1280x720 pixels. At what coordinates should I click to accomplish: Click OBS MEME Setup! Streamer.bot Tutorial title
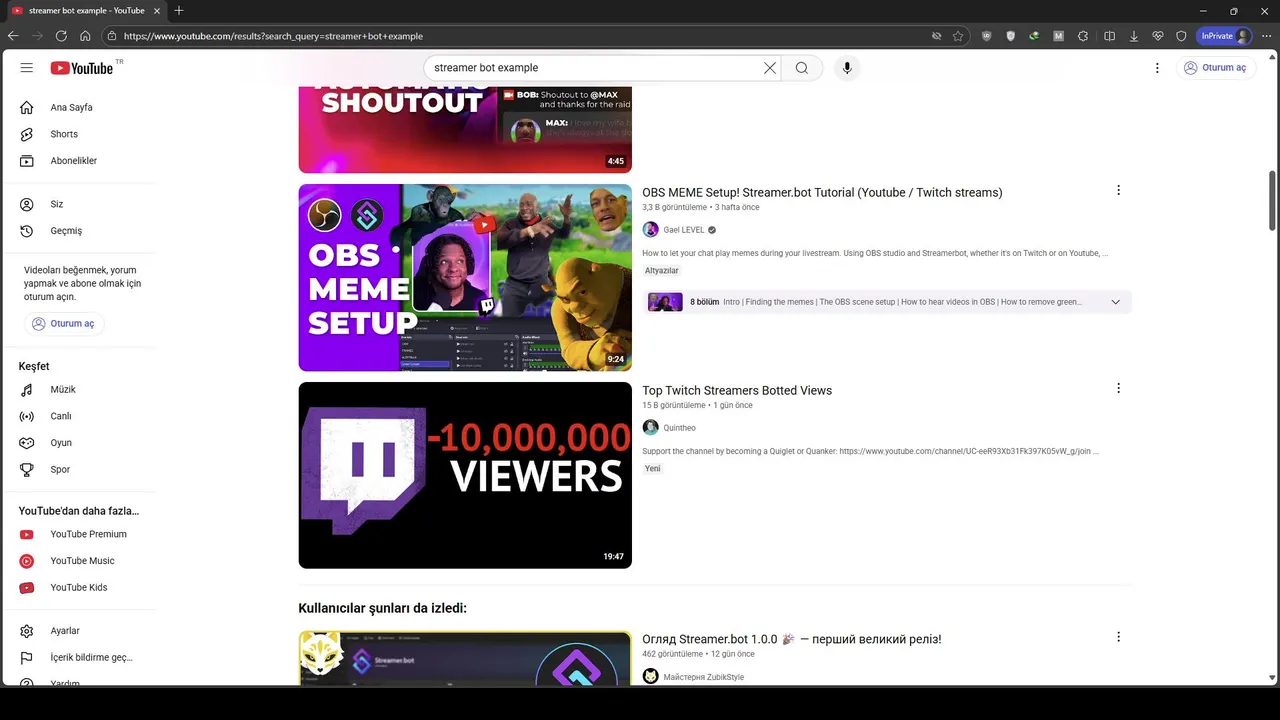pos(822,192)
